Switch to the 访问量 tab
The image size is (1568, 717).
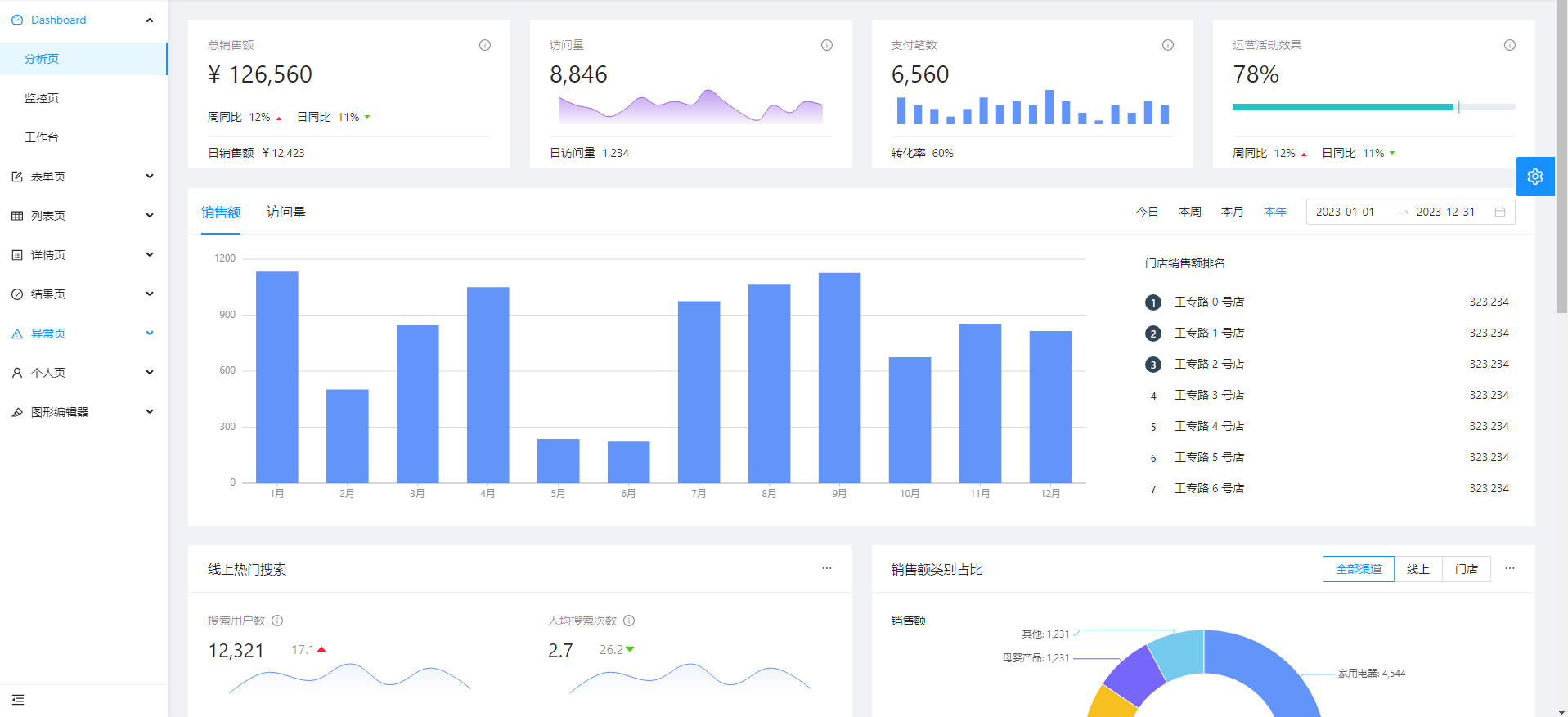286,212
